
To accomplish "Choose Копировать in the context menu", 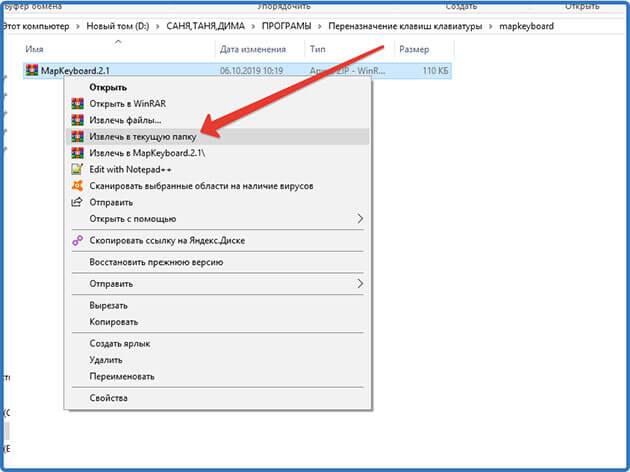I will point(217,322).
